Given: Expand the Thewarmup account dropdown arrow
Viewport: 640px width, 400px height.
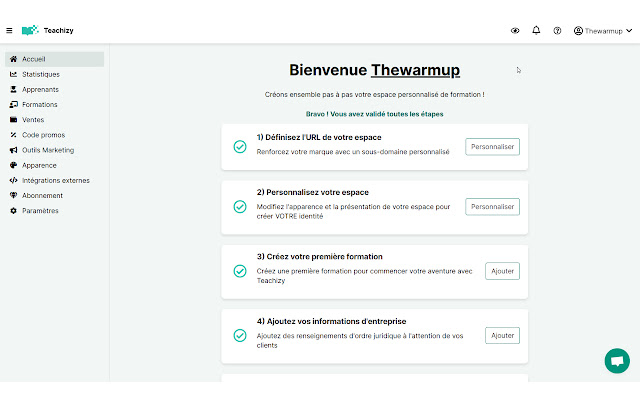Looking at the screenshot, I should 629,31.
